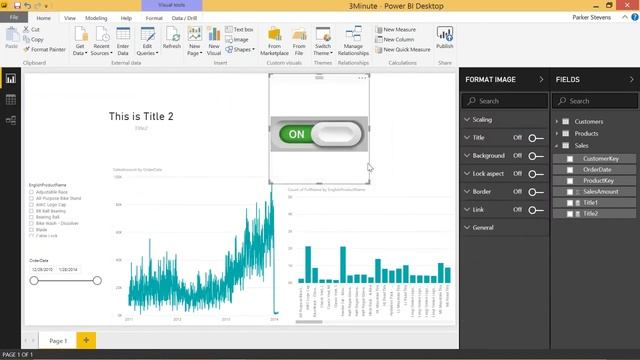Open the Switch Theme menu

point(323,41)
